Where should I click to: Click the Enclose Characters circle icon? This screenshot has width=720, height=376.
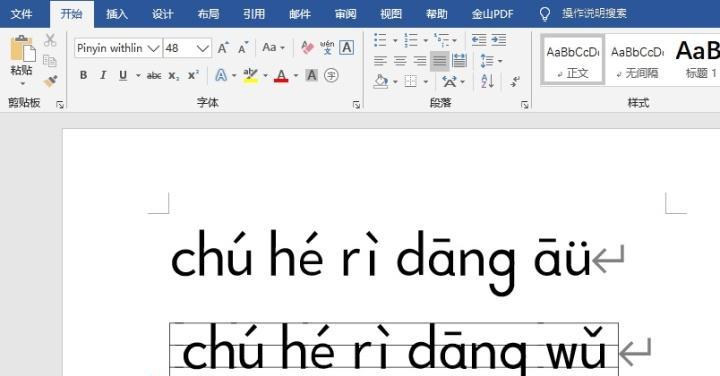coord(331,75)
